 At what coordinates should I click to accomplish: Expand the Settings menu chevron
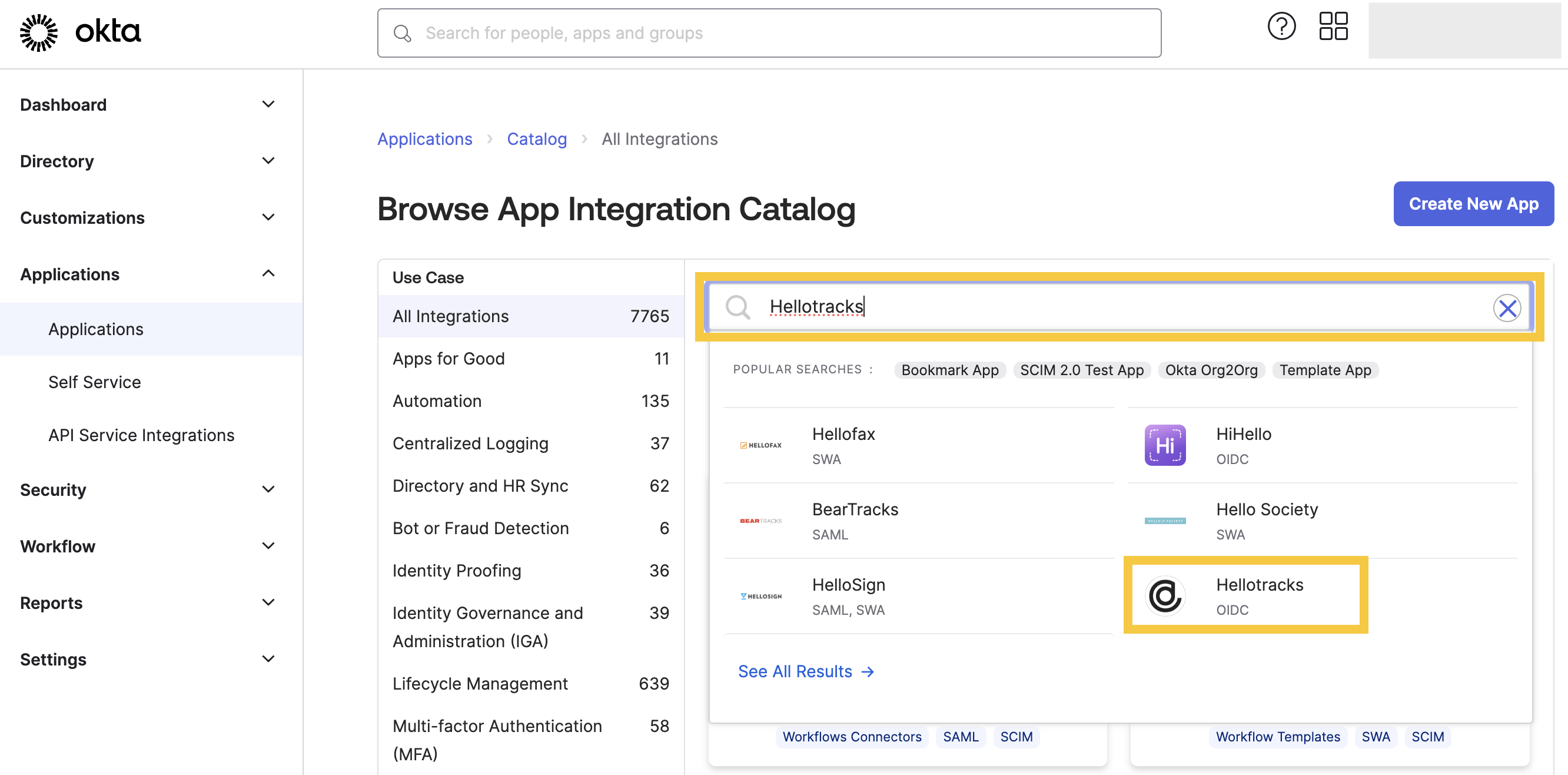(268, 660)
